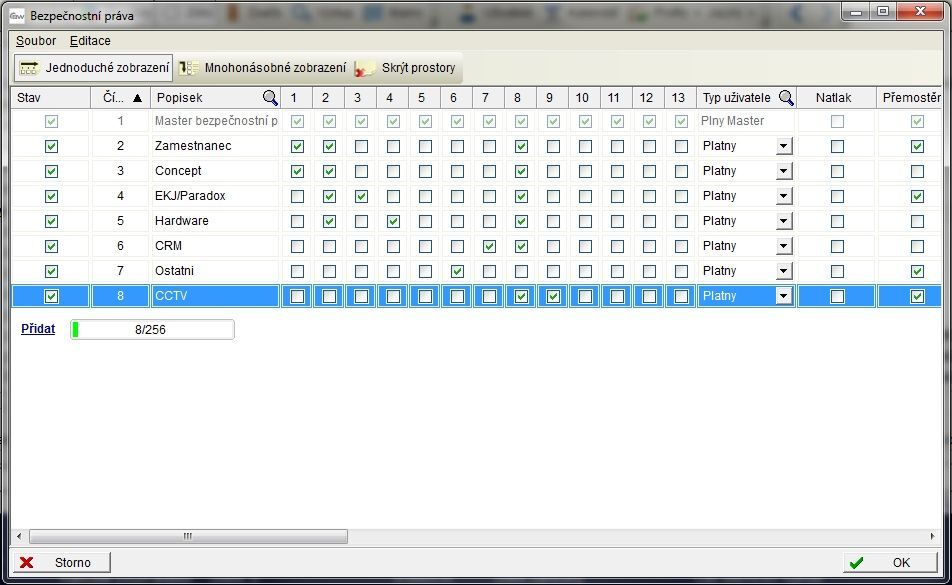Viewport: 952px width, 585px height.
Task: Click the 8/256 progress bar
Action: [x=152, y=330]
